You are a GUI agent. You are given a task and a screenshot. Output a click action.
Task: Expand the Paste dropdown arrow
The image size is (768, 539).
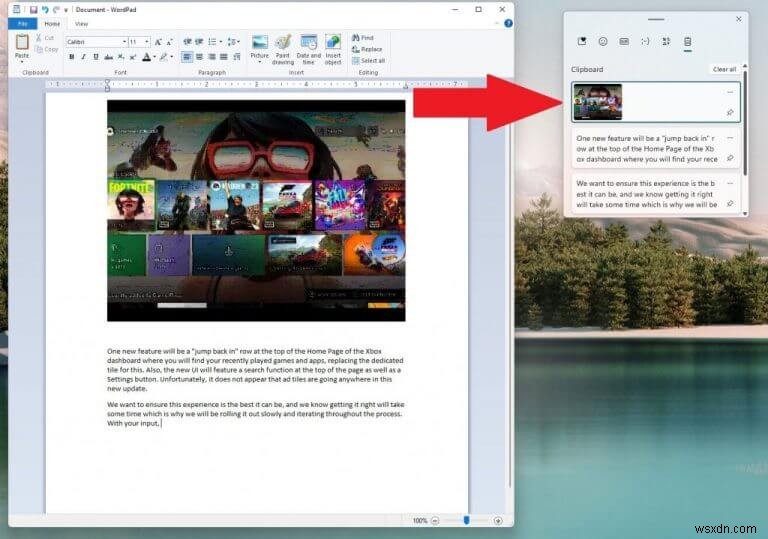(x=22, y=62)
